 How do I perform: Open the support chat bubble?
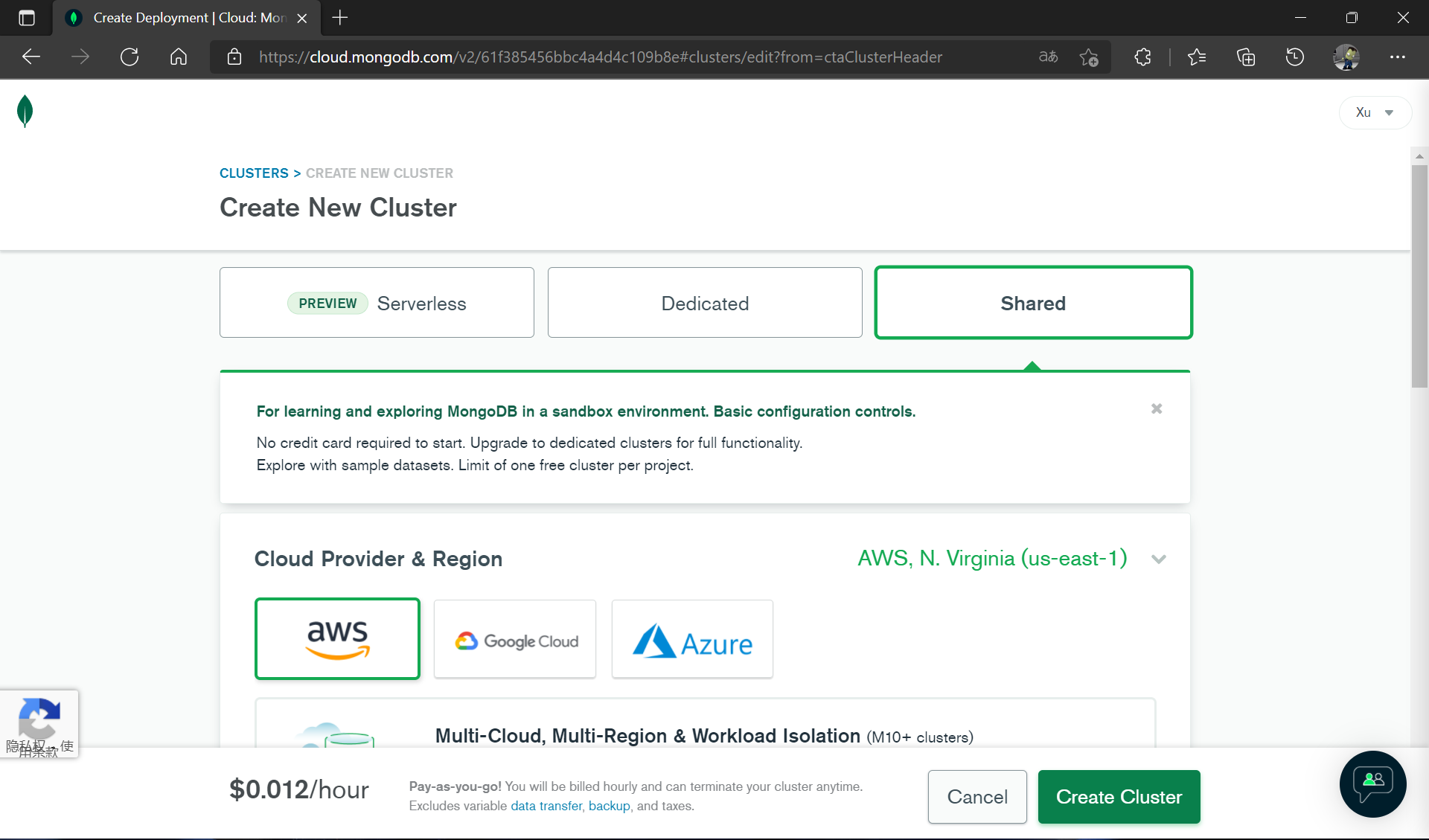(x=1372, y=784)
